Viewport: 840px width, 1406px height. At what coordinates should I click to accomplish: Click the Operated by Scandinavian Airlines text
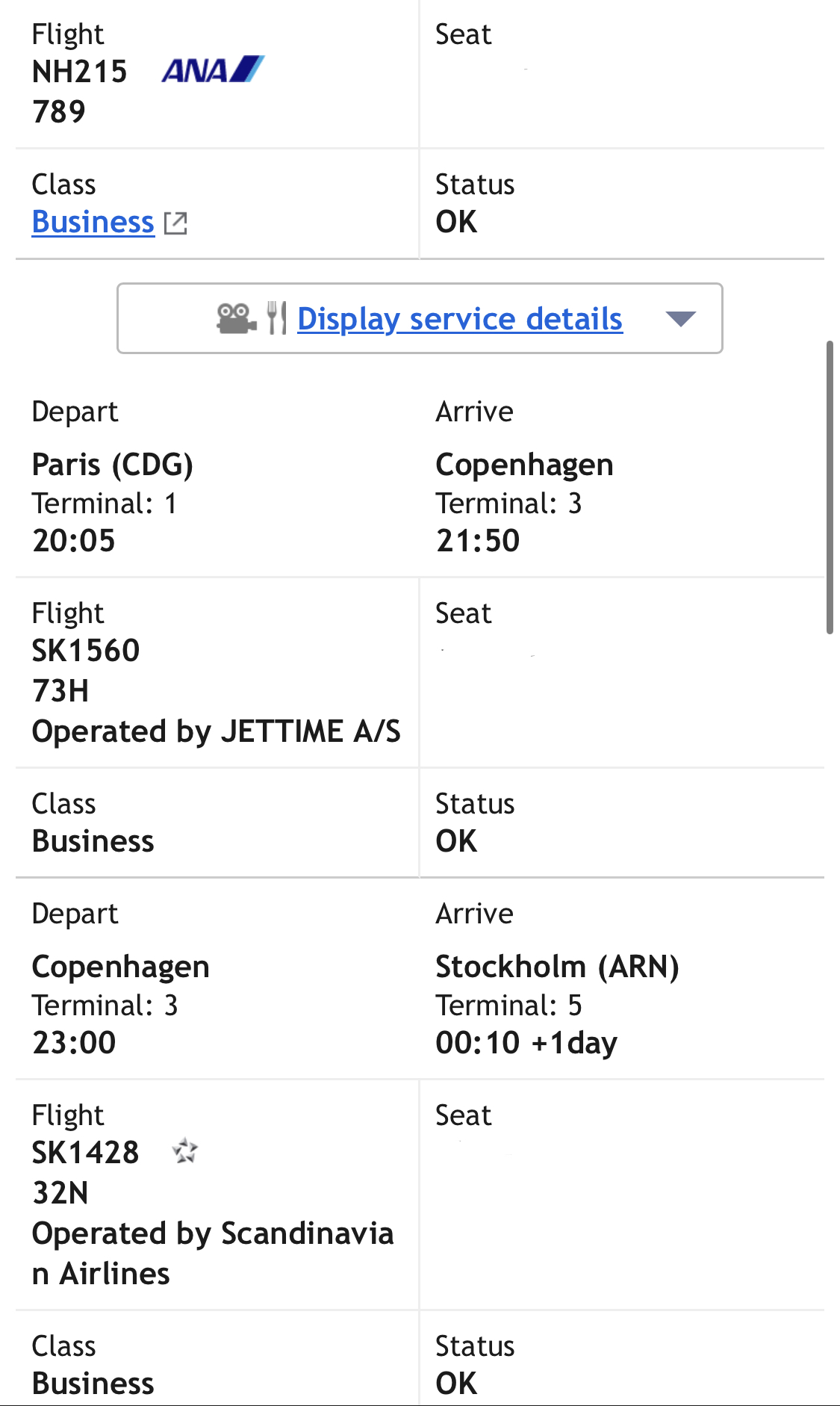pyautogui.click(x=213, y=1253)
